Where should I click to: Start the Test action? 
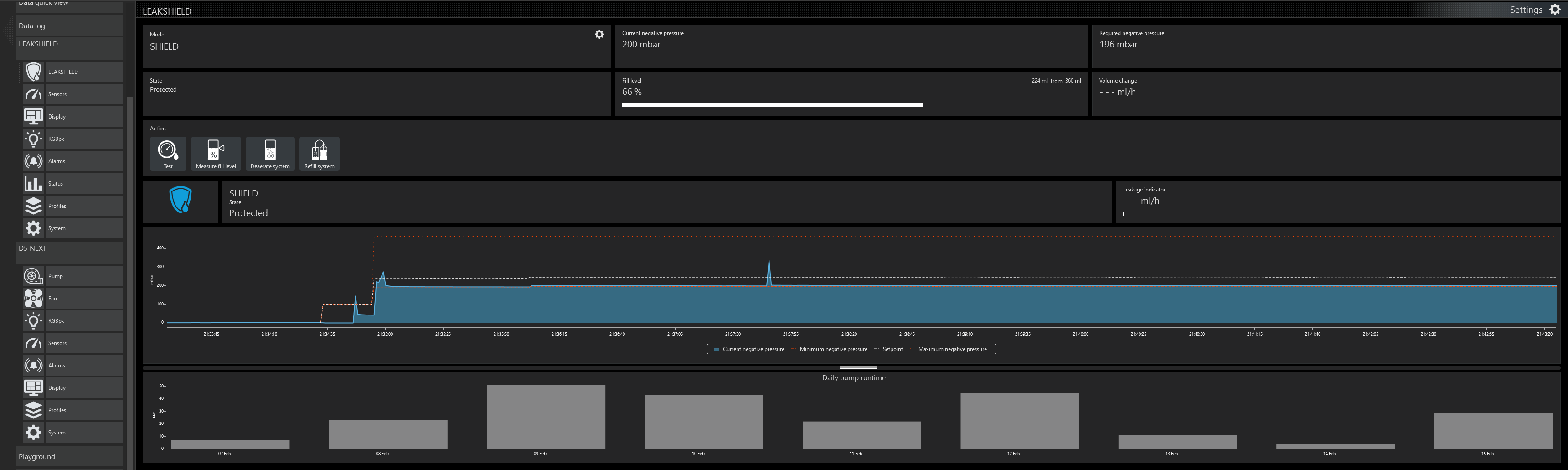point(168,154)
